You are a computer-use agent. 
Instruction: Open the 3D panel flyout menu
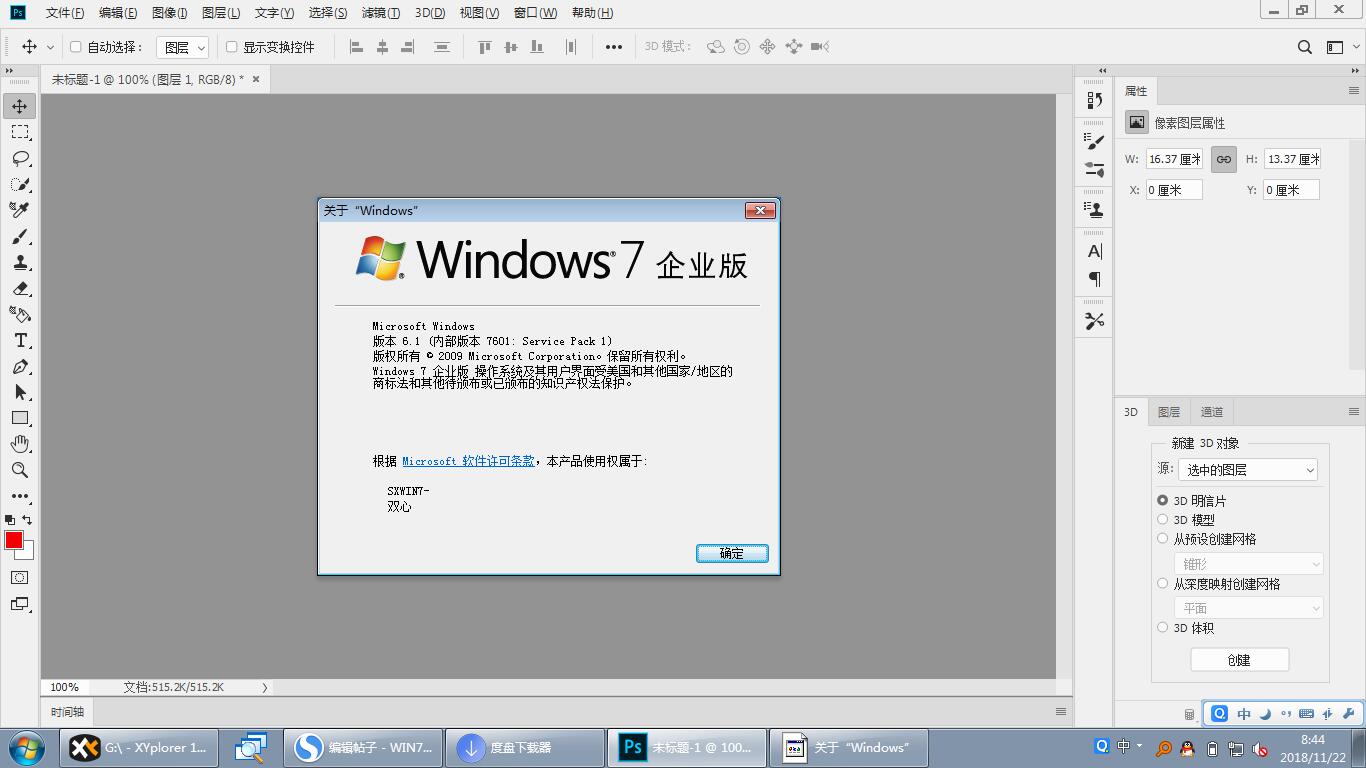(1354, 411)
